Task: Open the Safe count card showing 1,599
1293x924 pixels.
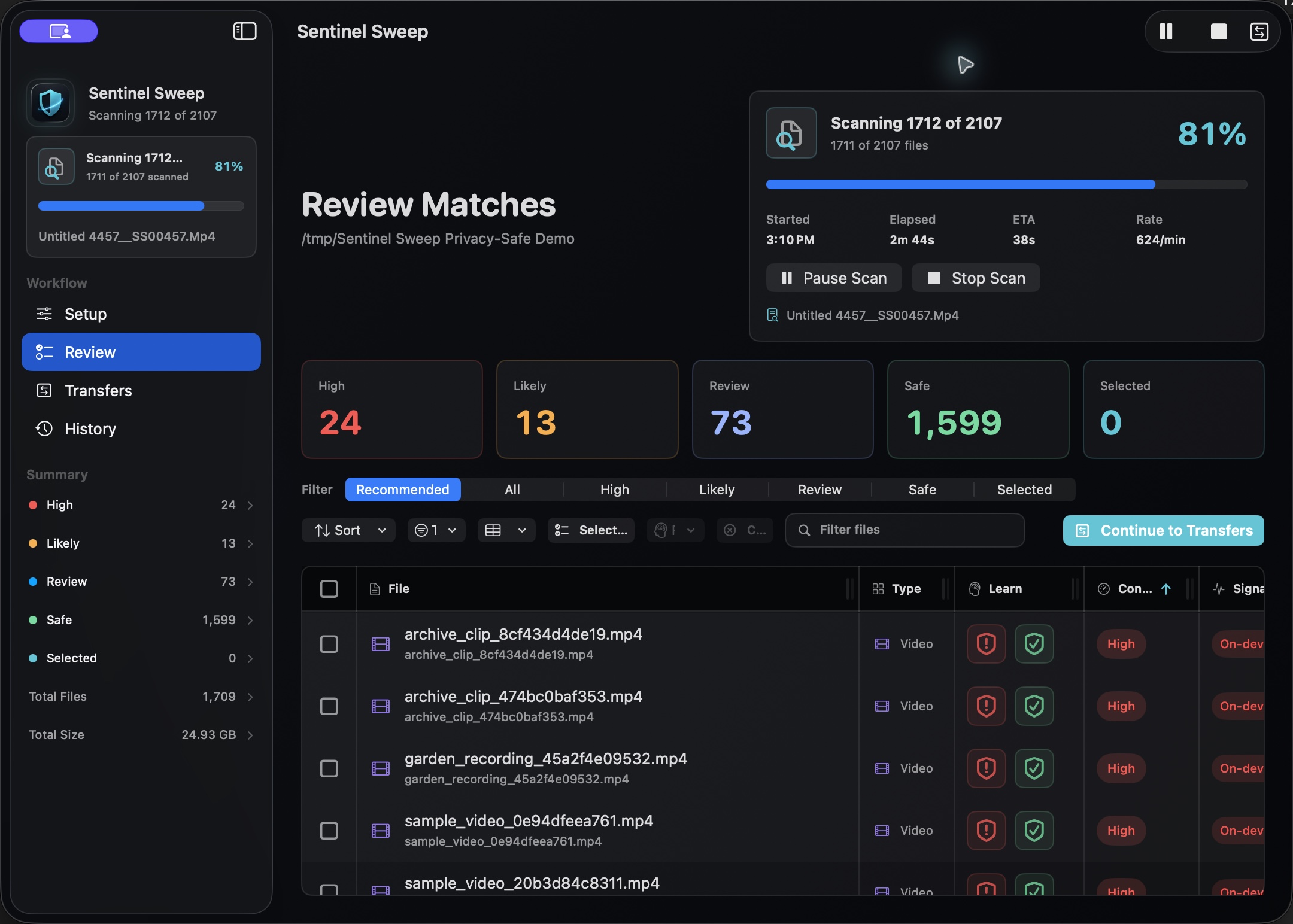Action: (x=978, y=409)
